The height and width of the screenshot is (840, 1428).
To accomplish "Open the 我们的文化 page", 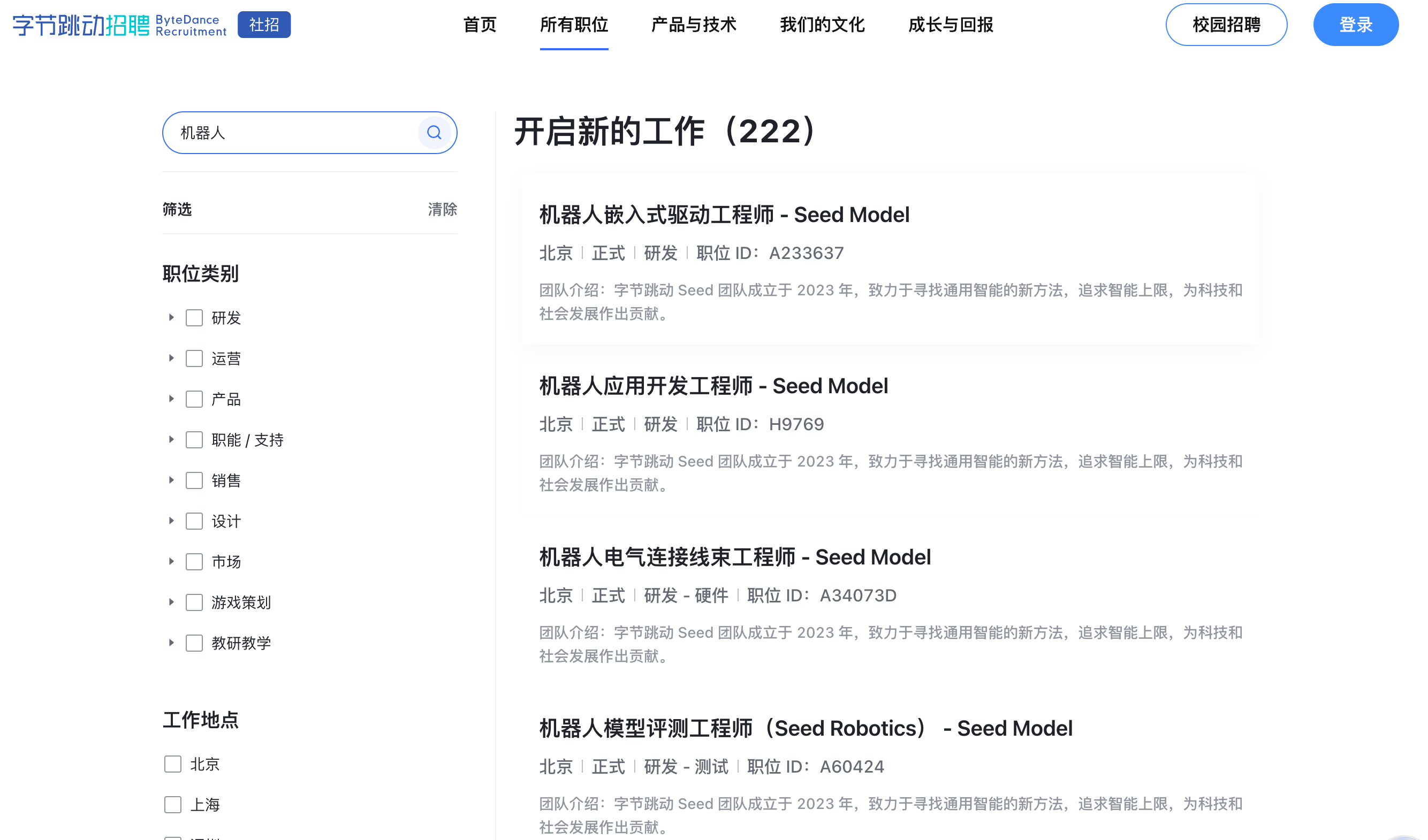I will [x=822, y=25].
